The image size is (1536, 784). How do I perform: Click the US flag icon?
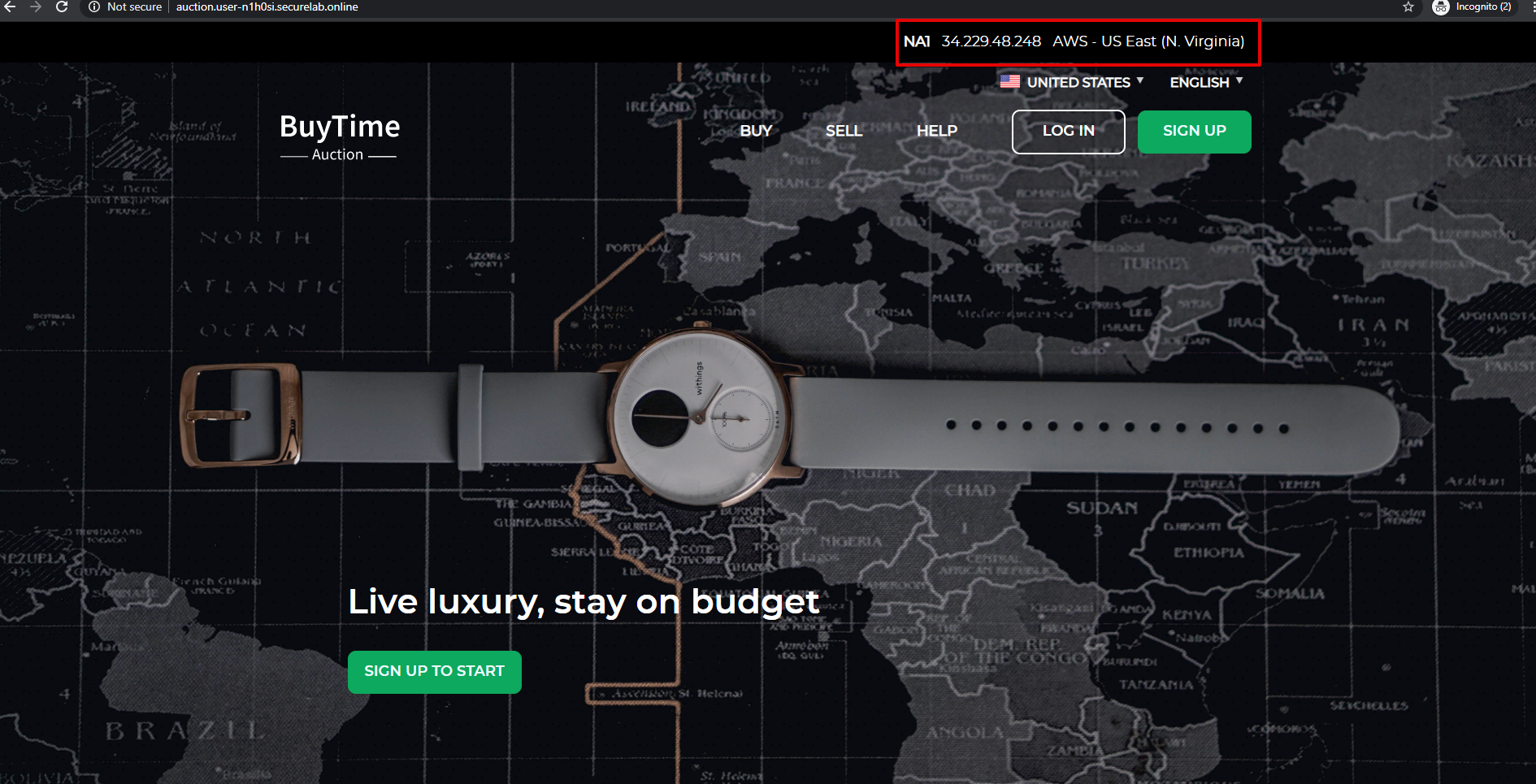coord(1010,81)
